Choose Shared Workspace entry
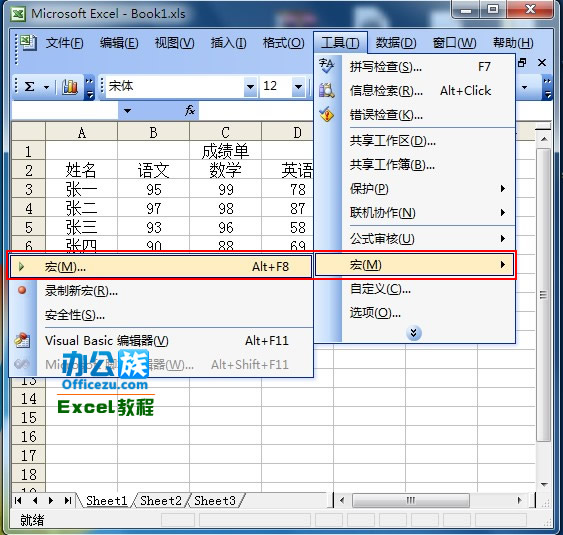 pyautogui.click(x=415, y=141)
